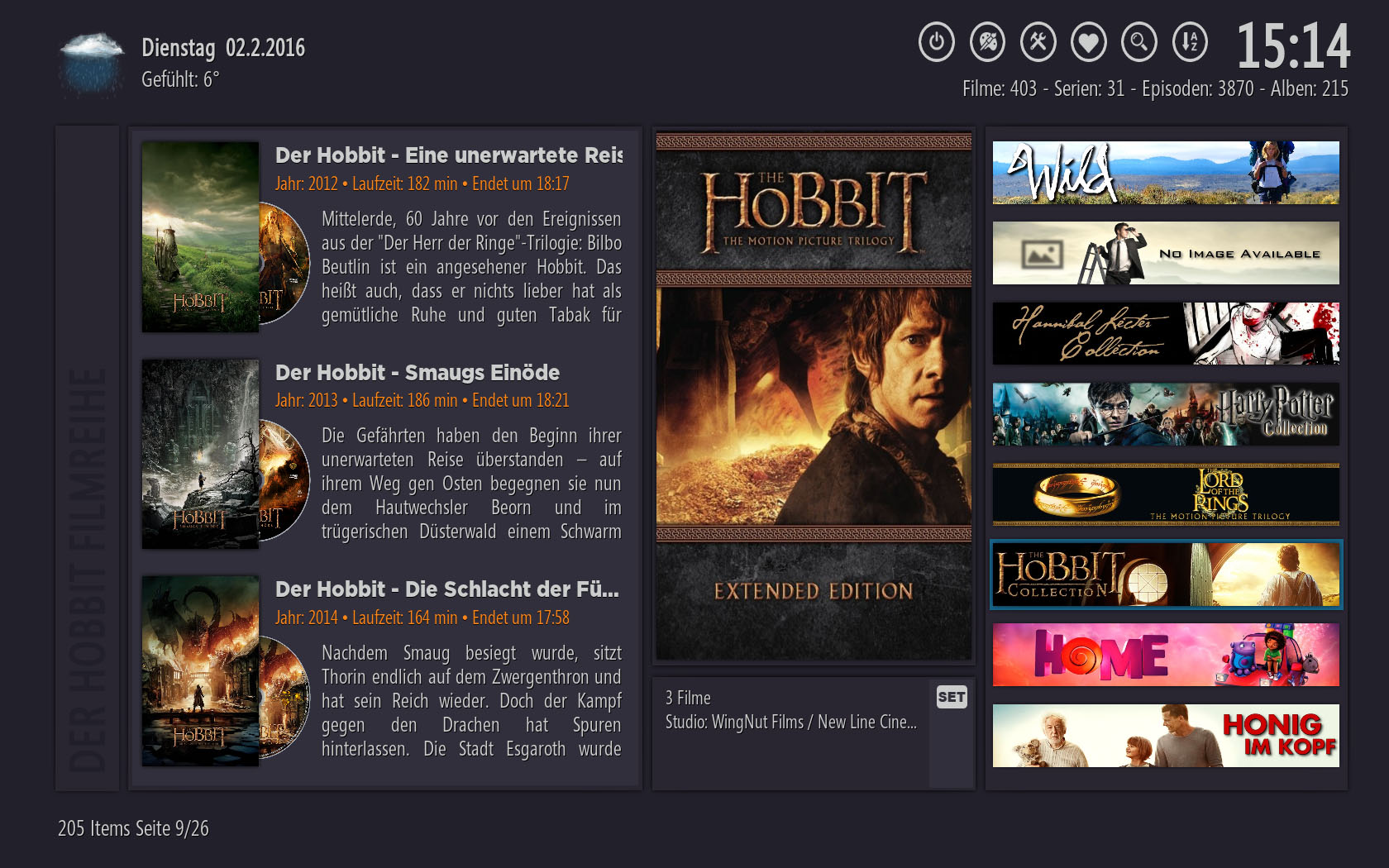The image size is (1389, 868).
Task: Select the Home movie banner
Action: 1166,655
